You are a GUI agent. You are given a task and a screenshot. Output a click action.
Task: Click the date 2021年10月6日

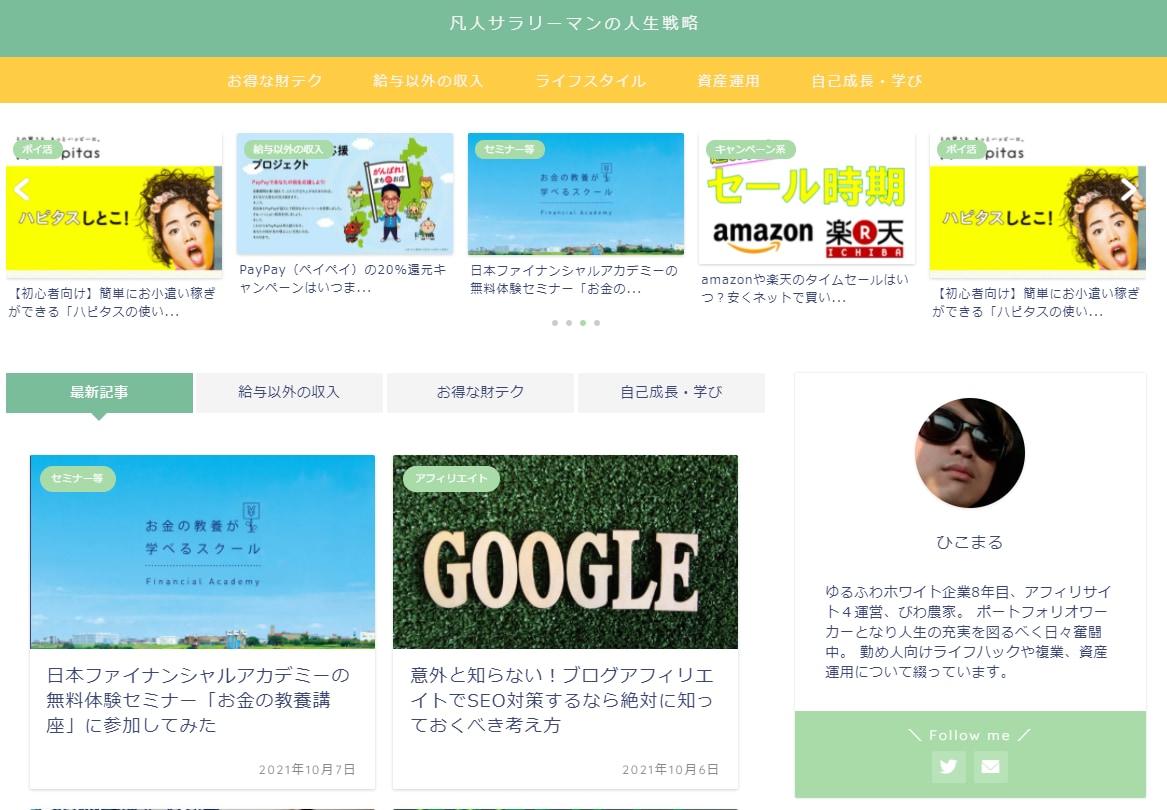click(671, 769)
